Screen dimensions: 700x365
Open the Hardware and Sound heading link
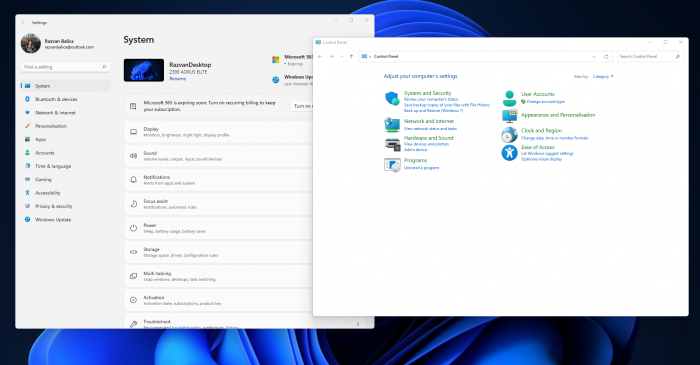429,138
